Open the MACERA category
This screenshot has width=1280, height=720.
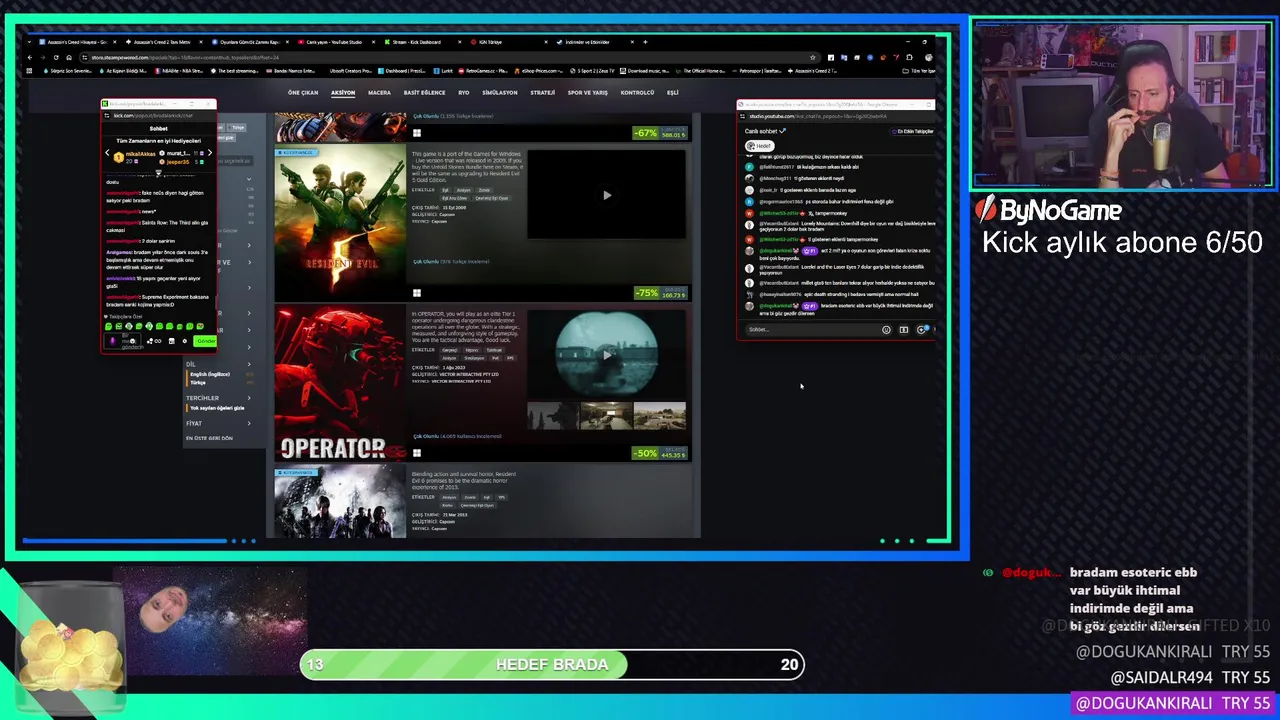379,92
